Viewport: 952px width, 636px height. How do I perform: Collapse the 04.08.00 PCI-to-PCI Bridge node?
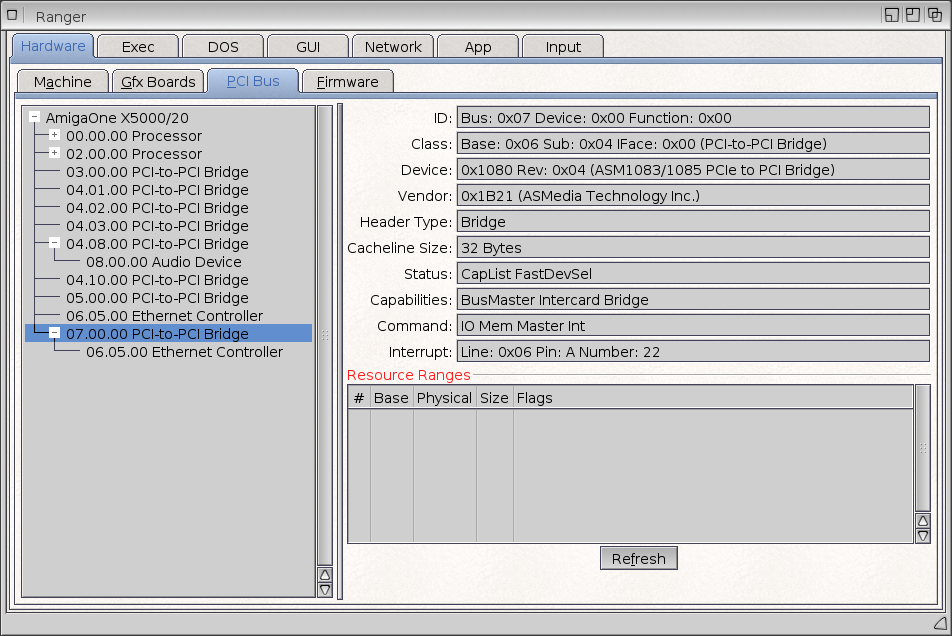point(54,243)
